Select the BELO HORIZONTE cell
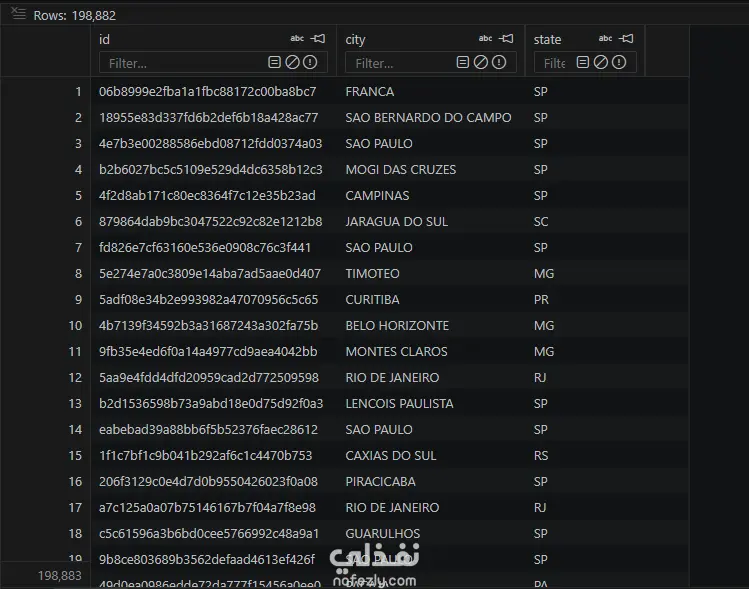 click(397, 326)
